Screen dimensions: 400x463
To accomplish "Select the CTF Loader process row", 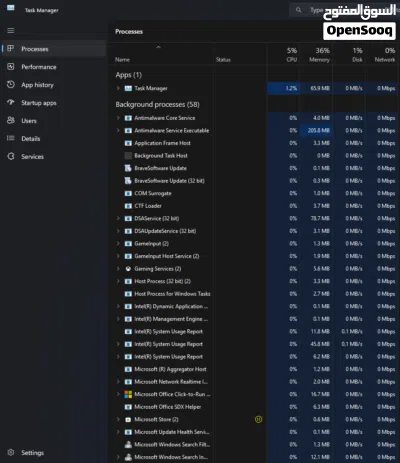I will [253, 206].
